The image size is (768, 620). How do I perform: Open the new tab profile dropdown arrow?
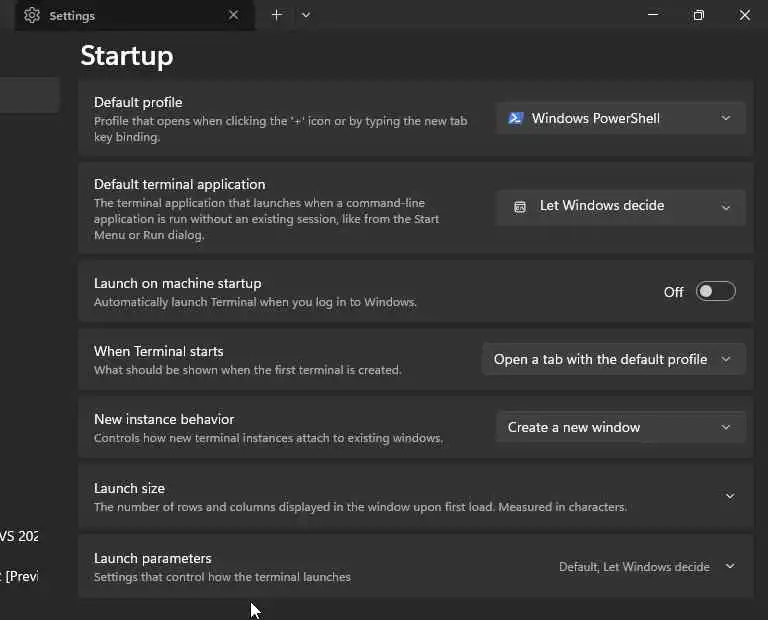click(306, 15)
